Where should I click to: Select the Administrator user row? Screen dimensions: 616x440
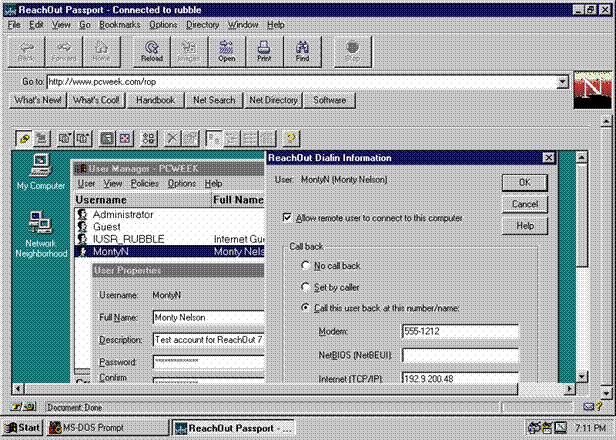[x=170, y=214]
